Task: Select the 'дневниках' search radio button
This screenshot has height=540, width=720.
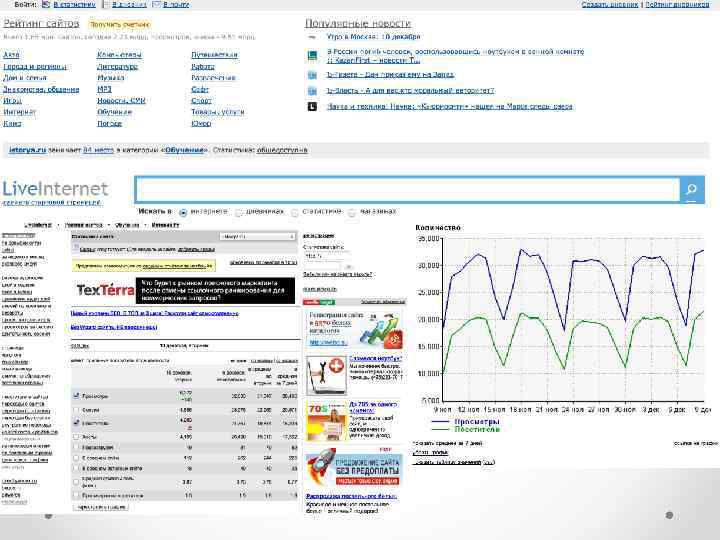Action: tap(239, 213)
